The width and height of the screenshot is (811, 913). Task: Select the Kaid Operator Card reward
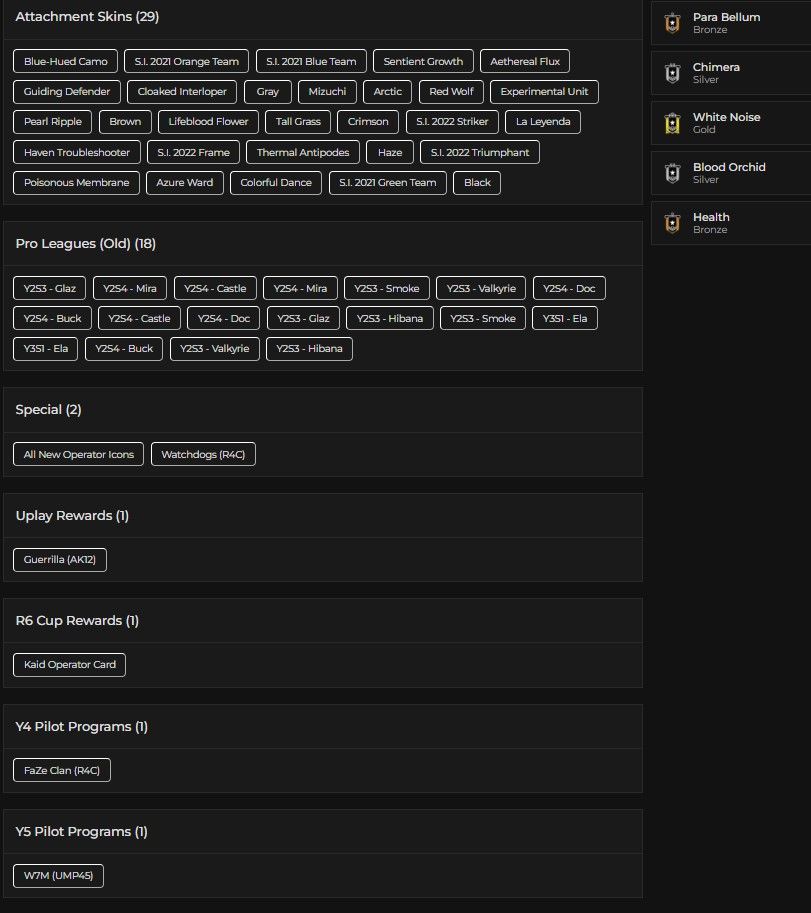coord(69,664)
